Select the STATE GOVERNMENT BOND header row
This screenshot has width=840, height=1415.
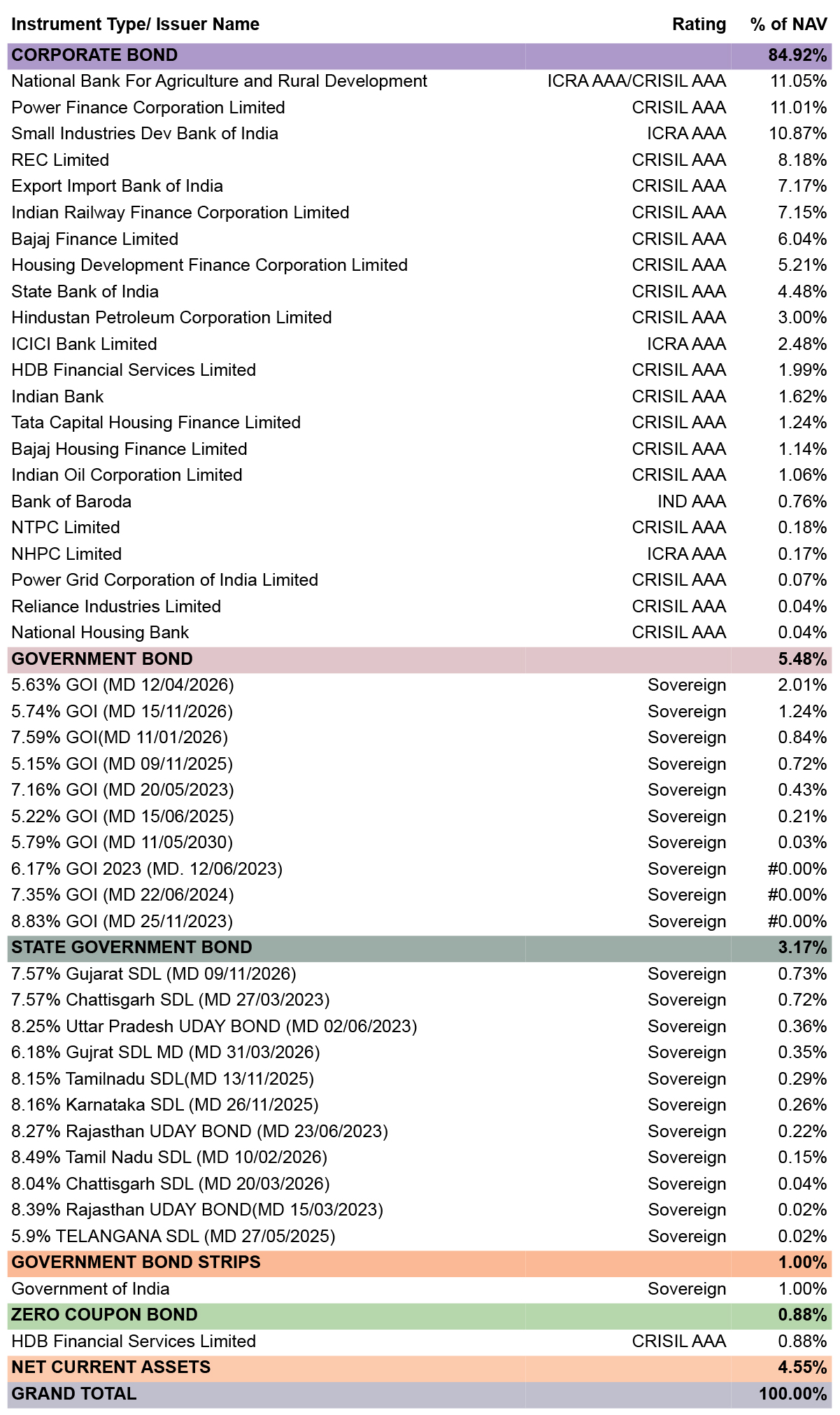pyautogui.click(x=420, y=948)
